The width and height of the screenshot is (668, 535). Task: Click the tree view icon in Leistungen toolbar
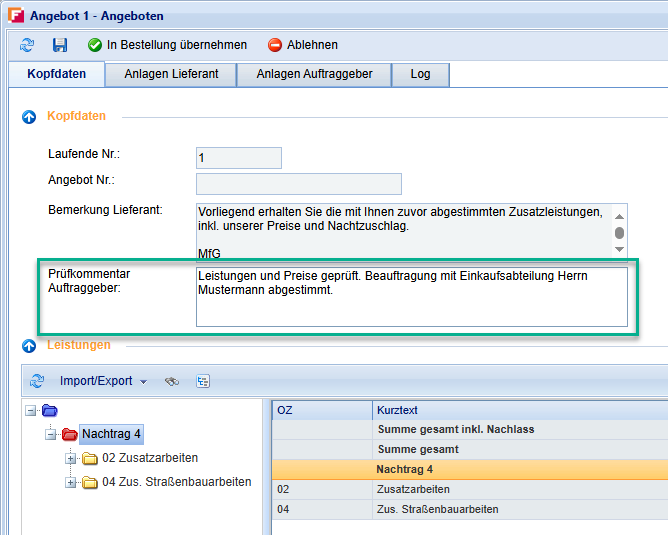pos(203,381)
